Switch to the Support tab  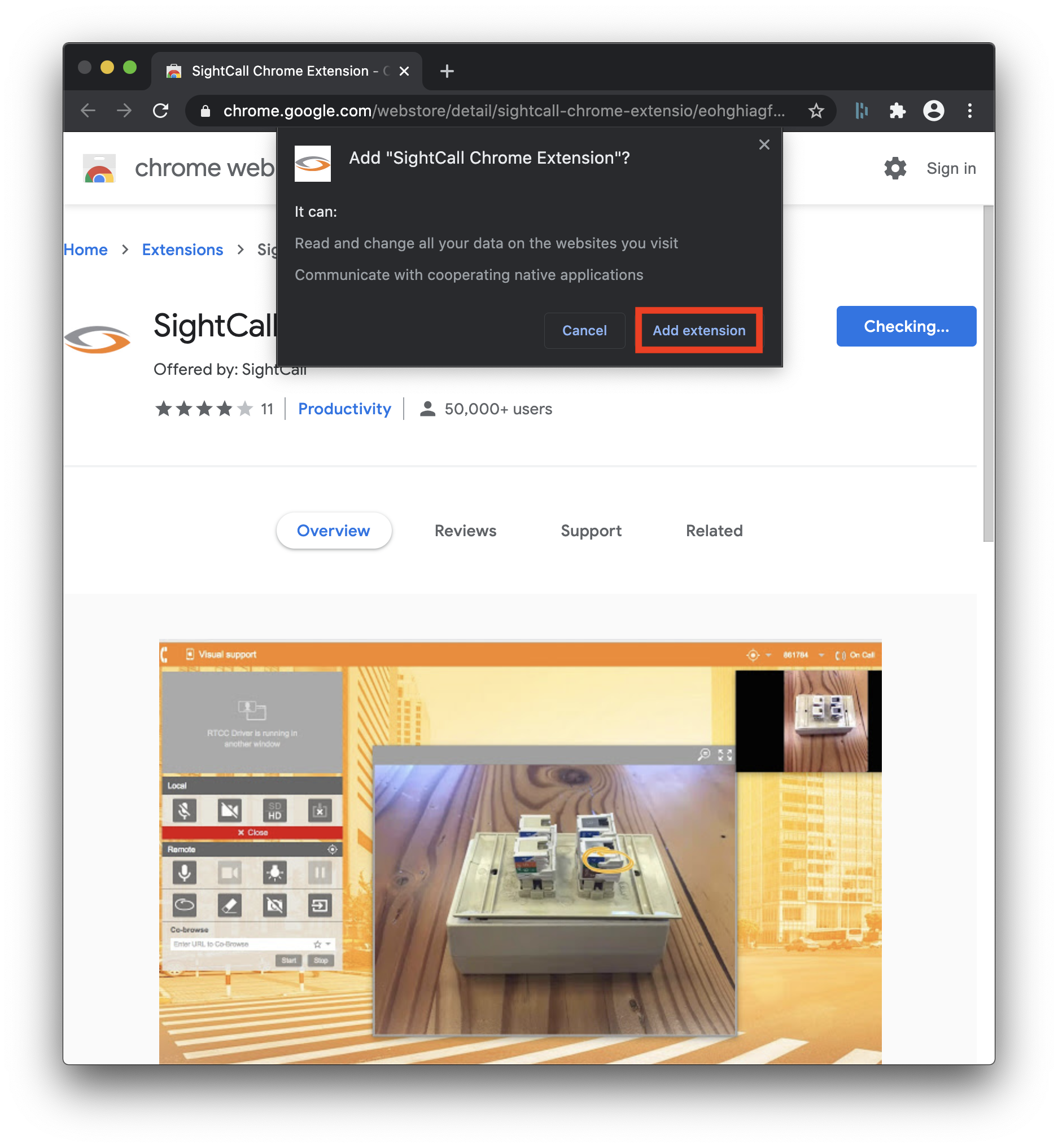pyautogui.click(x=591, y=531)
